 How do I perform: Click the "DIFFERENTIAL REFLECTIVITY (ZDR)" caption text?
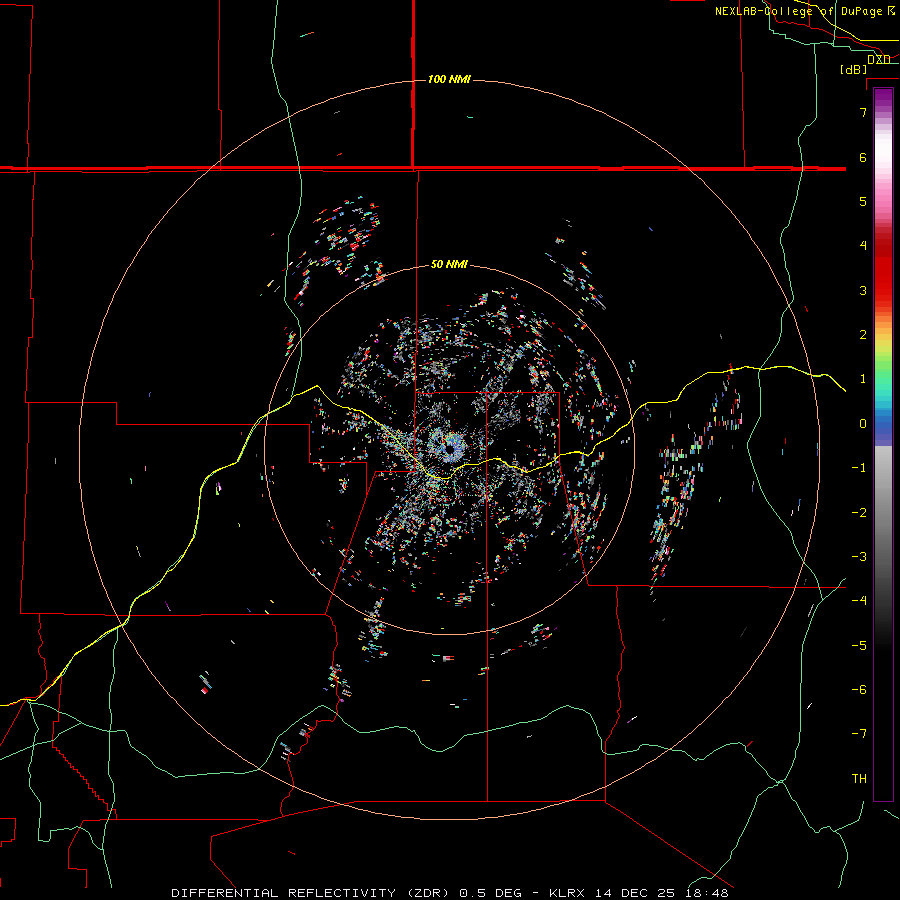click(x=312, y=893)
